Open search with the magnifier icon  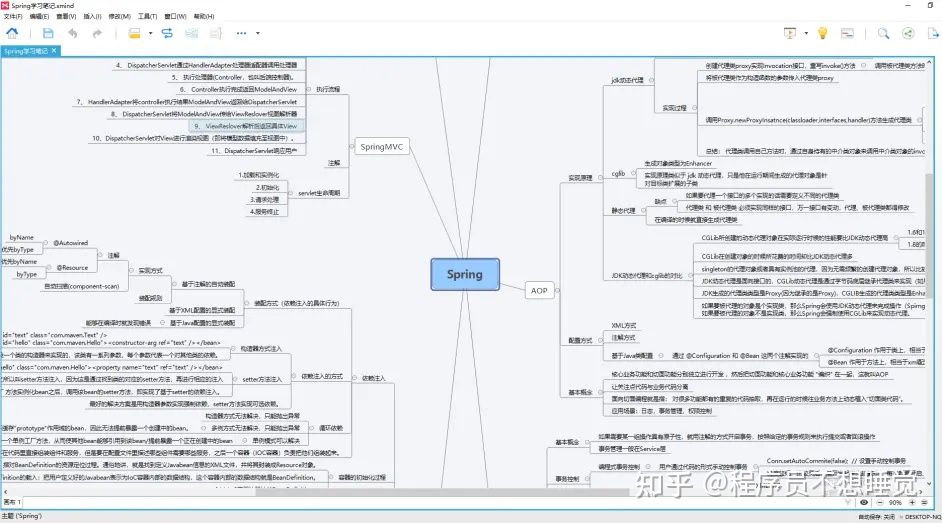coord(883,33)
